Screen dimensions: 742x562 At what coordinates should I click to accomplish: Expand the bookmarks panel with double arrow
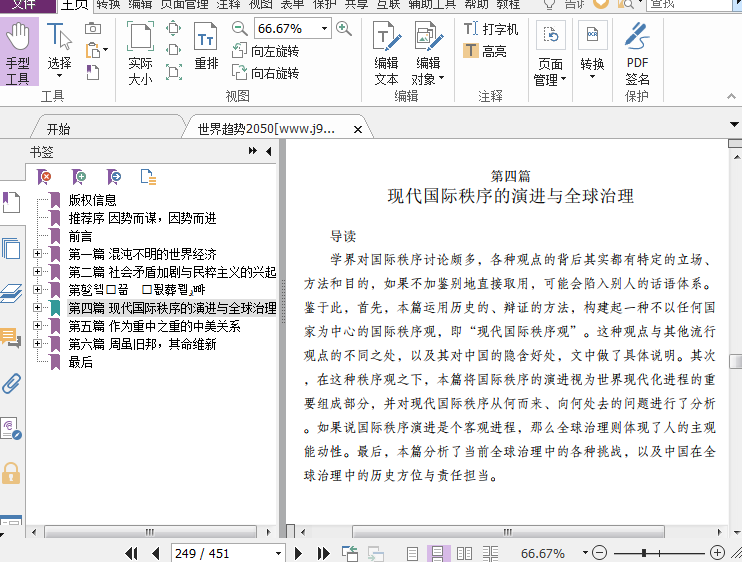253,151
